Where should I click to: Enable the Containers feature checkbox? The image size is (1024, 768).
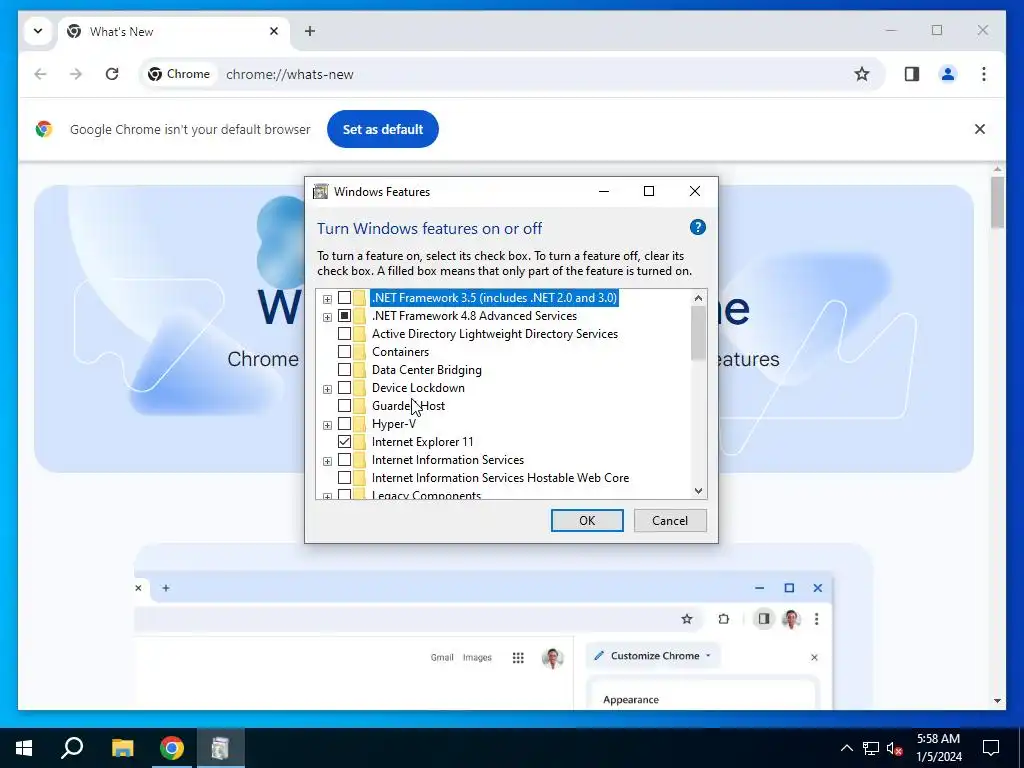point(344,352)
